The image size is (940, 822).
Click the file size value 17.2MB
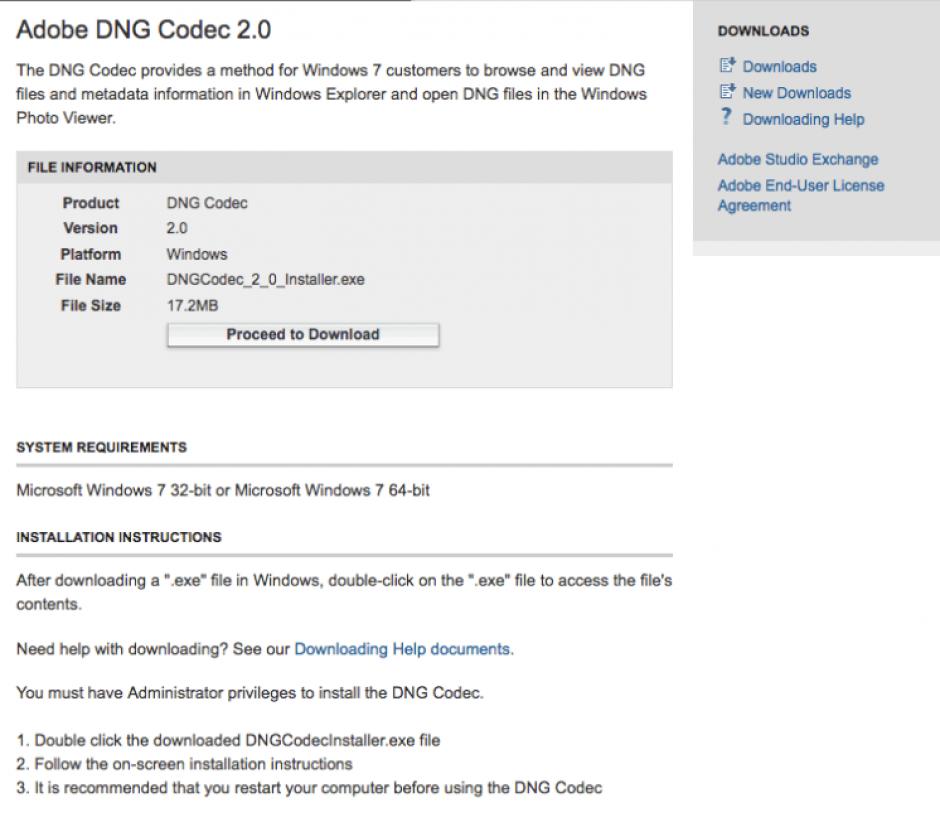pos(192,306)
